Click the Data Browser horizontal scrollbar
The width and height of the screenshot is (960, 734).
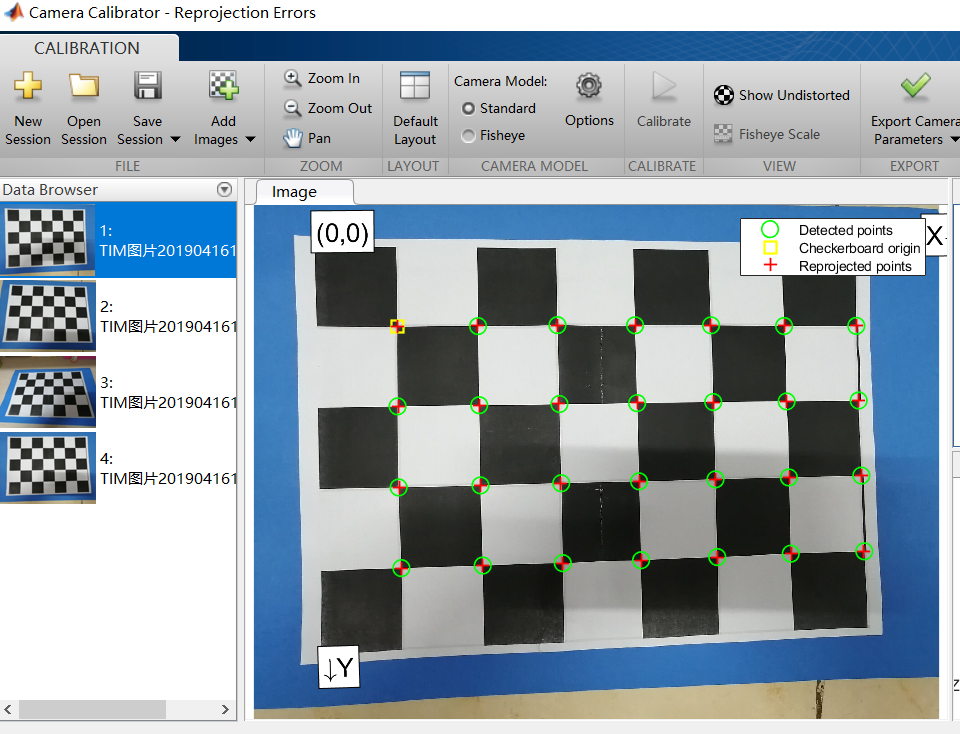(x=92, y=709)
